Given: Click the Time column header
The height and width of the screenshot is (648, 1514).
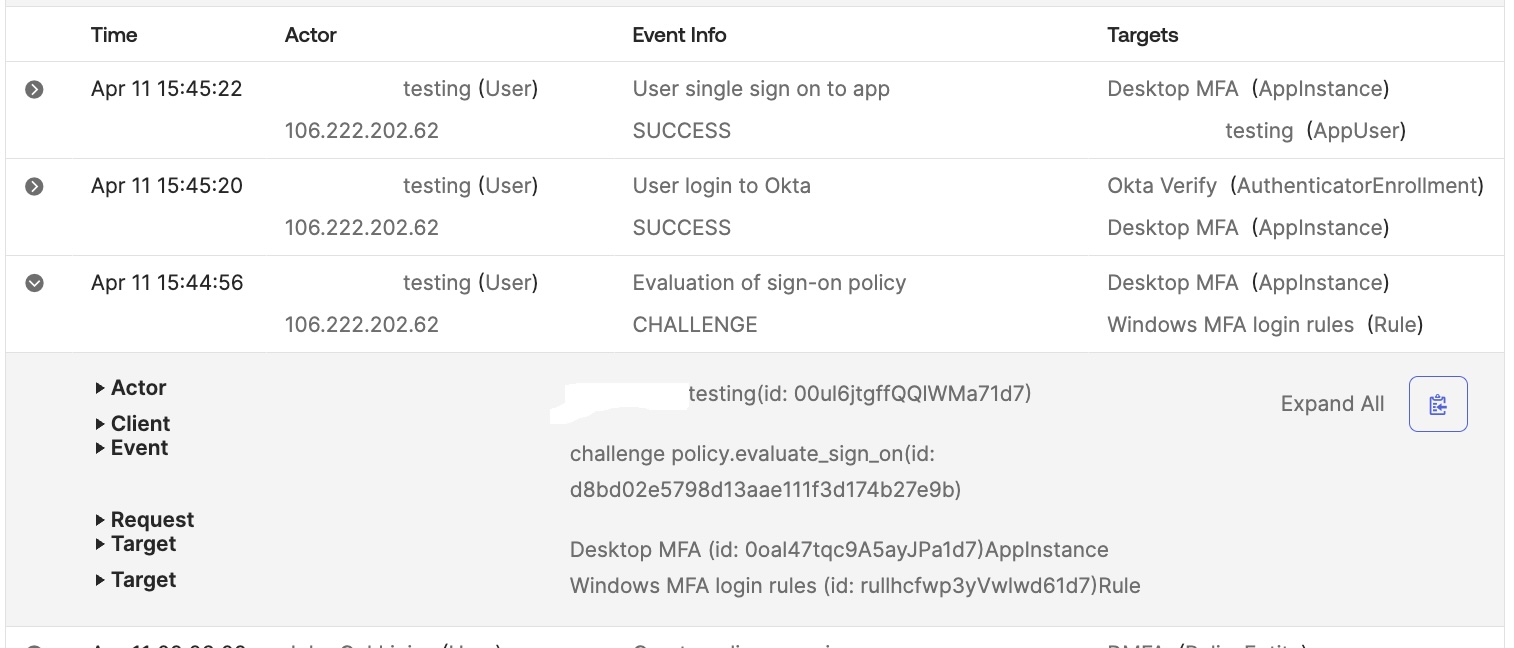Looking at the screenshot, I should (114, 35).
